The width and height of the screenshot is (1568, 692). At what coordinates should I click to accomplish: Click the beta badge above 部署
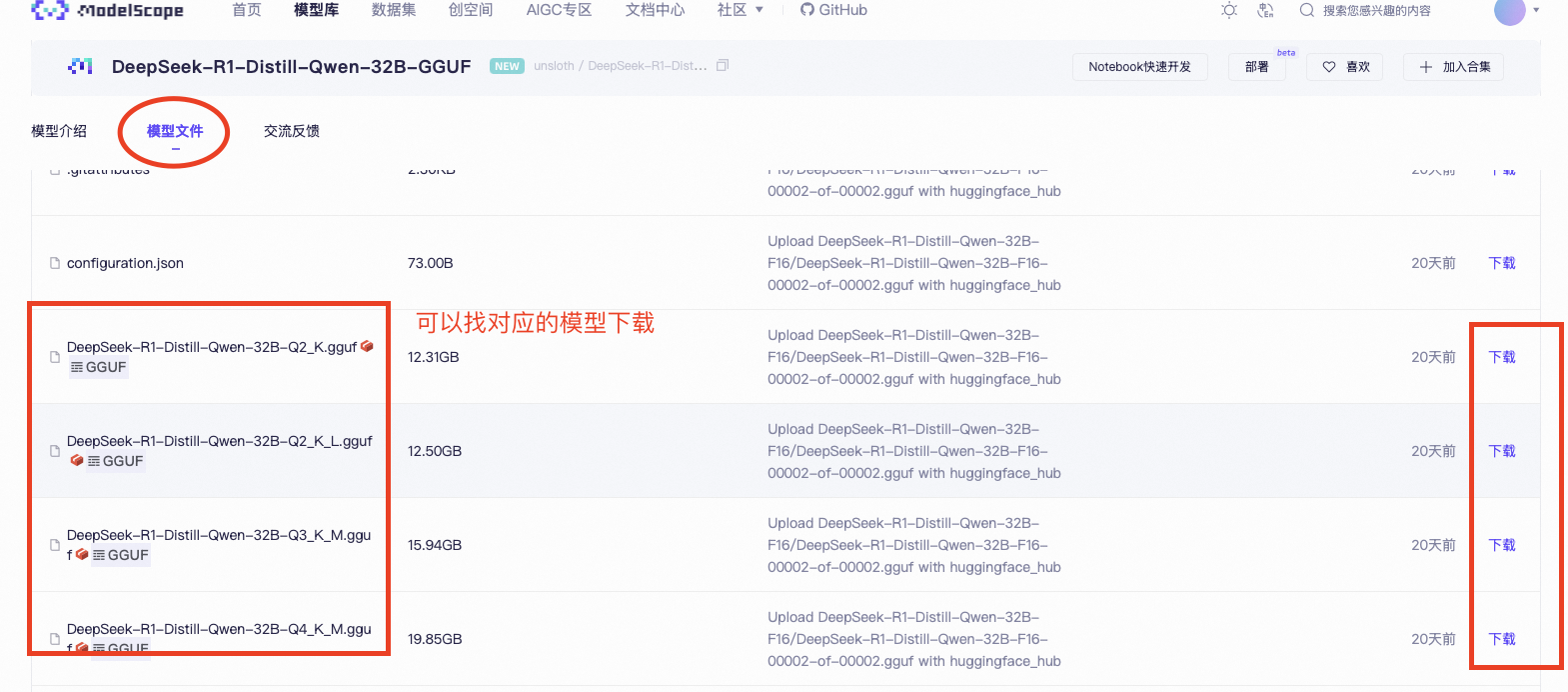point(1286,52)
